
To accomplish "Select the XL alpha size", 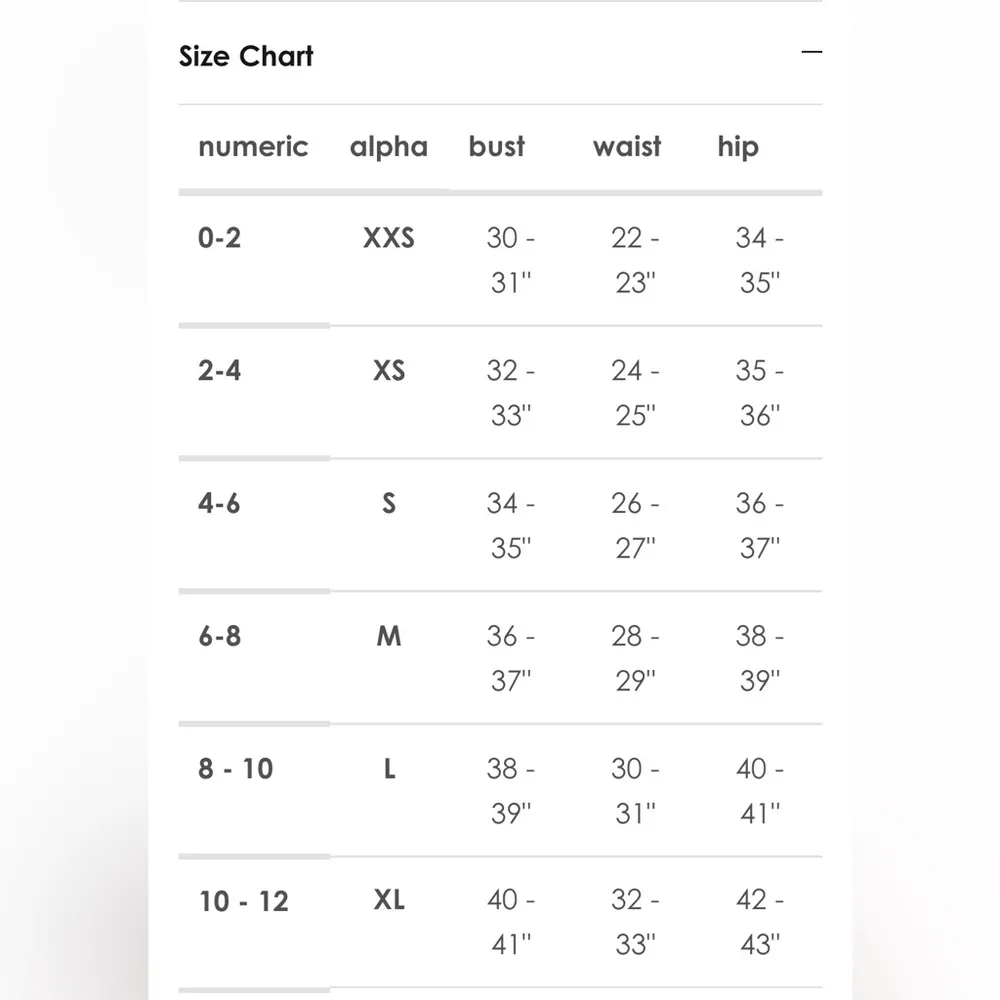I will pos(389,901).
